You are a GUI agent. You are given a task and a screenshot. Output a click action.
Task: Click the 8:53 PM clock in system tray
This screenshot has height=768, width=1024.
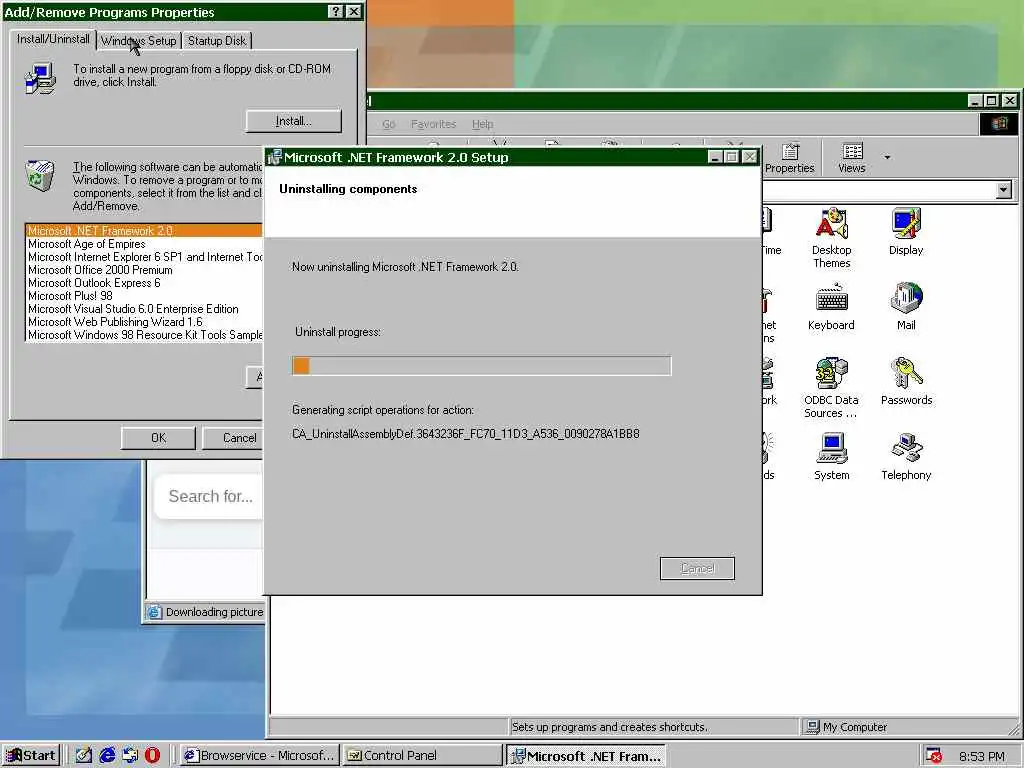pos(982,756)
